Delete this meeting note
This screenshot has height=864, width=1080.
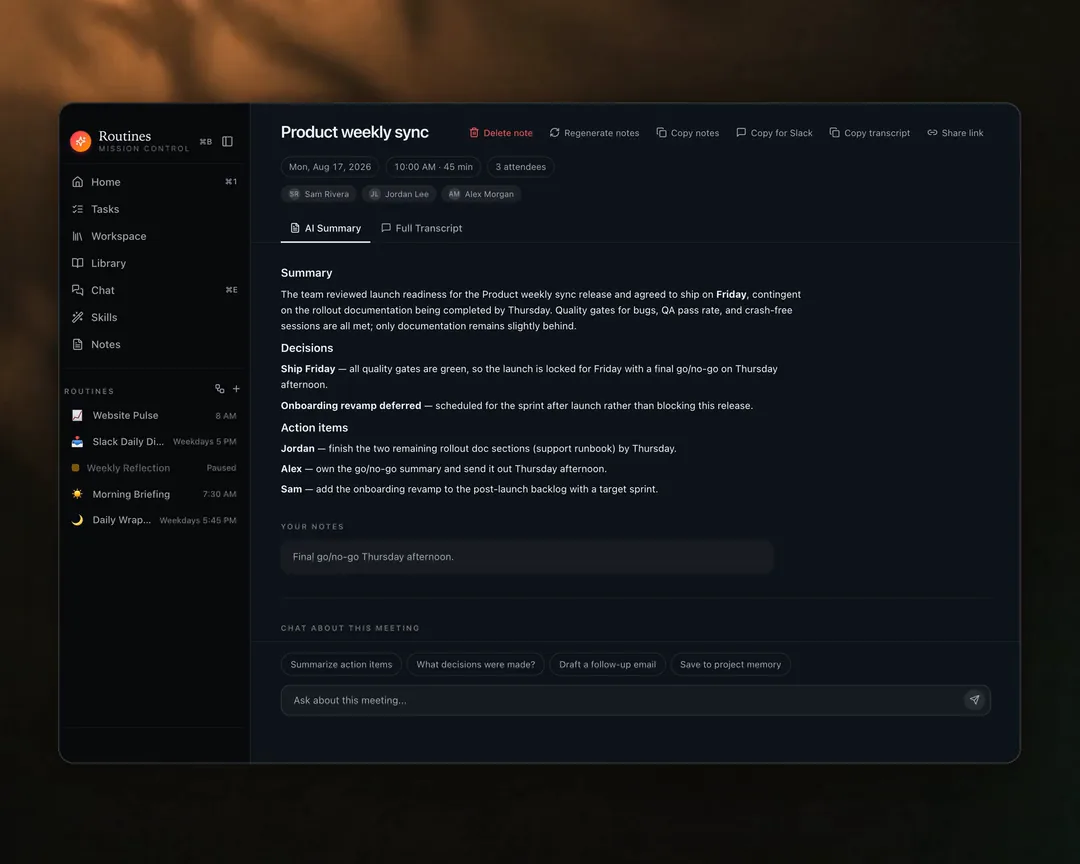[x=501, y=133]
